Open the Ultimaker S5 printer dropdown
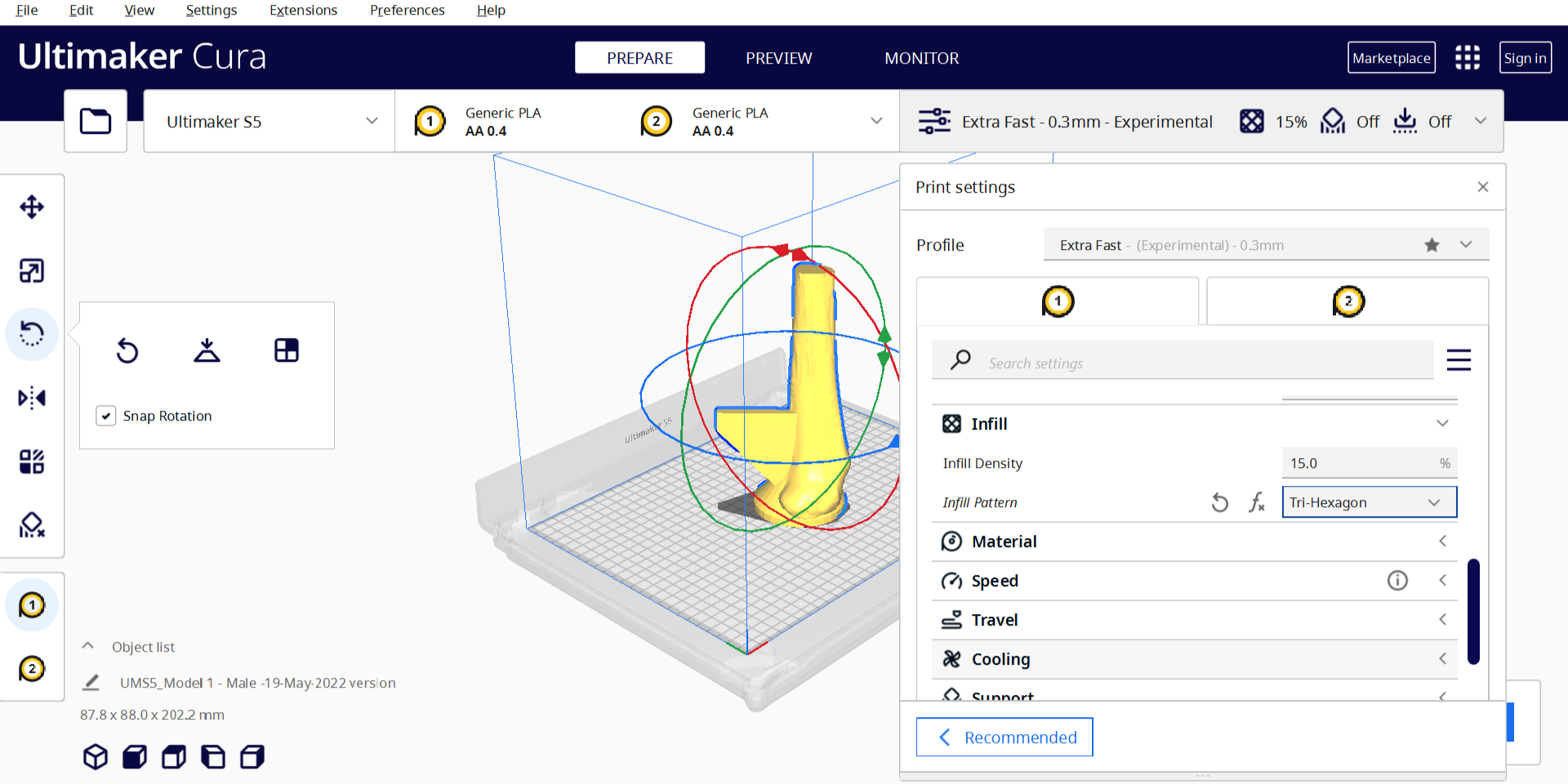This screenshot has width=1568, height=784. (x=269, y=122)
